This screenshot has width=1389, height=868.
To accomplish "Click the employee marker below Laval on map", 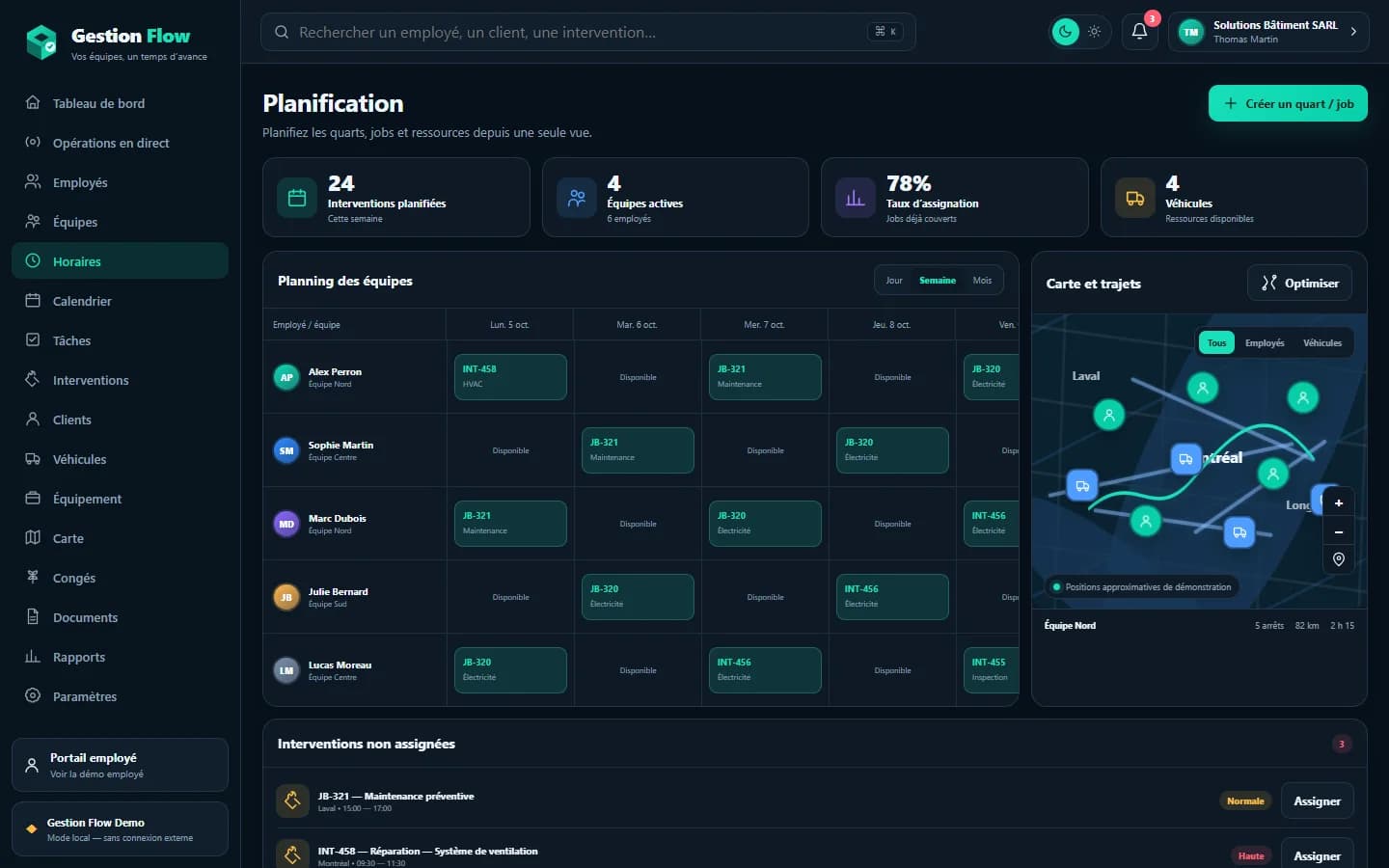I will [1109, 415].
